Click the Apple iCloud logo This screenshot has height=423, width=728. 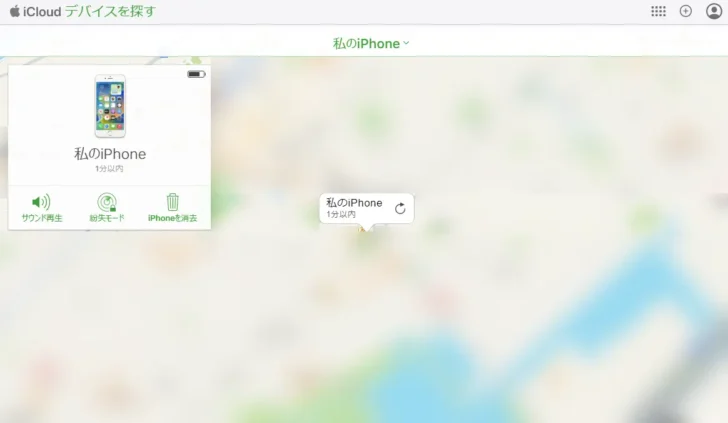point(35,11)
